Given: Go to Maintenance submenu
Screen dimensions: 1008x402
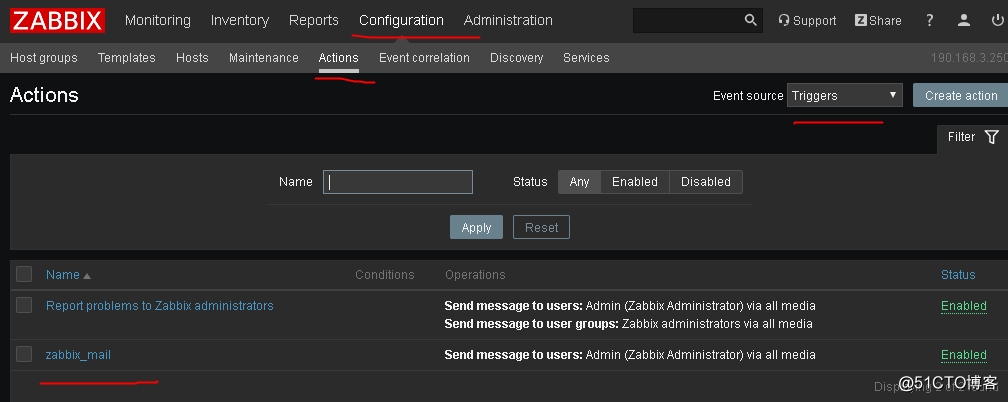Looking at the screenshot, I should (264, 58).
